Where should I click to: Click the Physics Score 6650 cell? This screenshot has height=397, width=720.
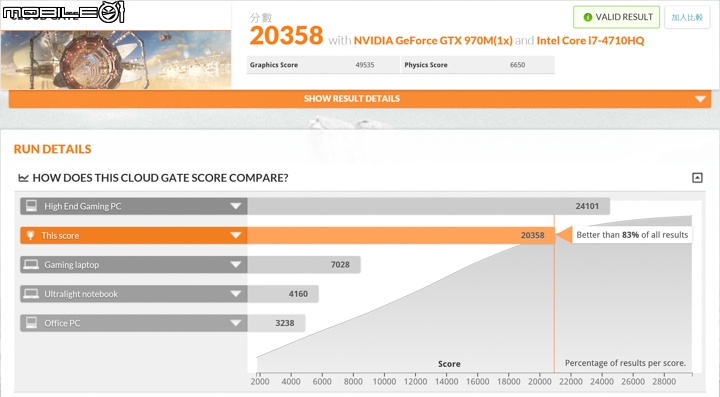coord(478,65)
